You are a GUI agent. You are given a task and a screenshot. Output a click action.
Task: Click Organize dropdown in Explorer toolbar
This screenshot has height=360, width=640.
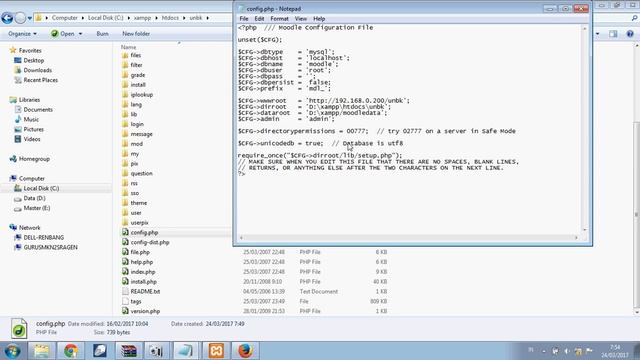(22, 33)
